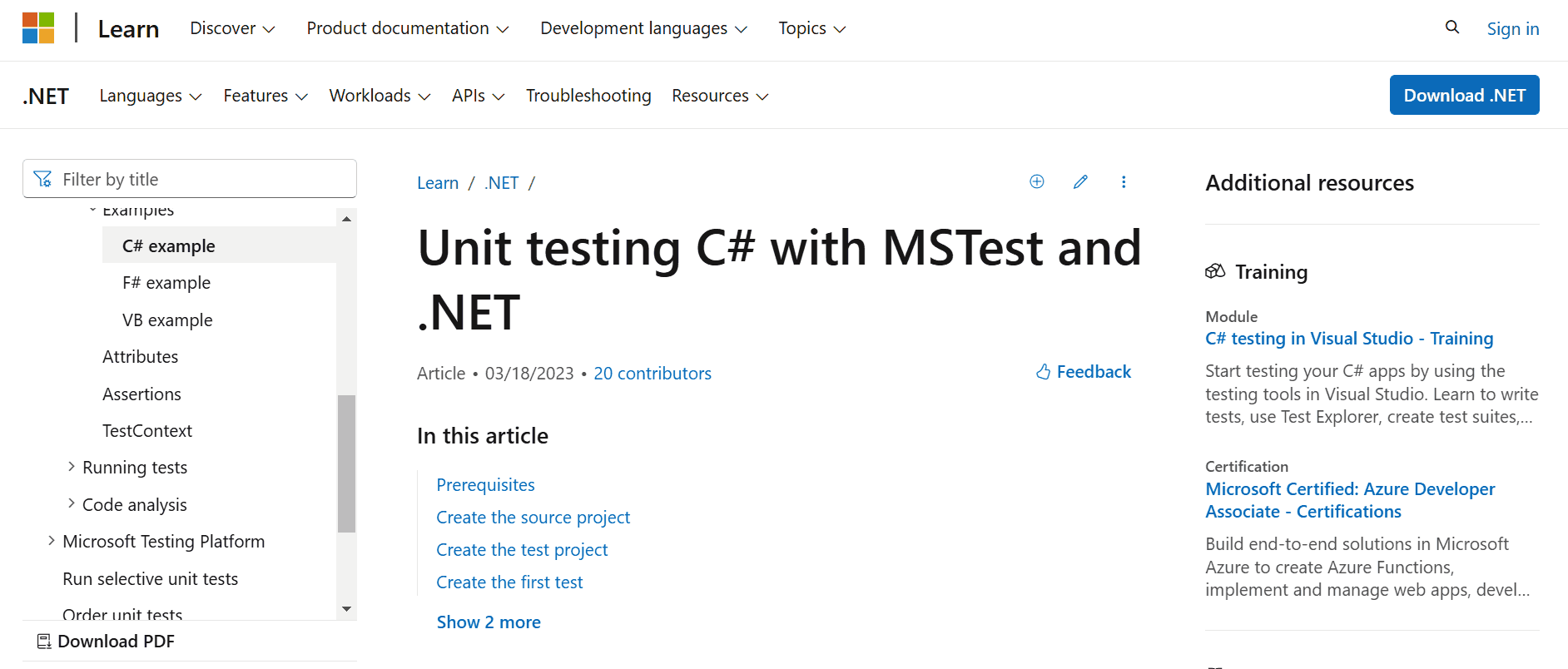This screenshot has width=1568, height=669.
Task: Click the edit pencil icon
Action: point(1080,181)
